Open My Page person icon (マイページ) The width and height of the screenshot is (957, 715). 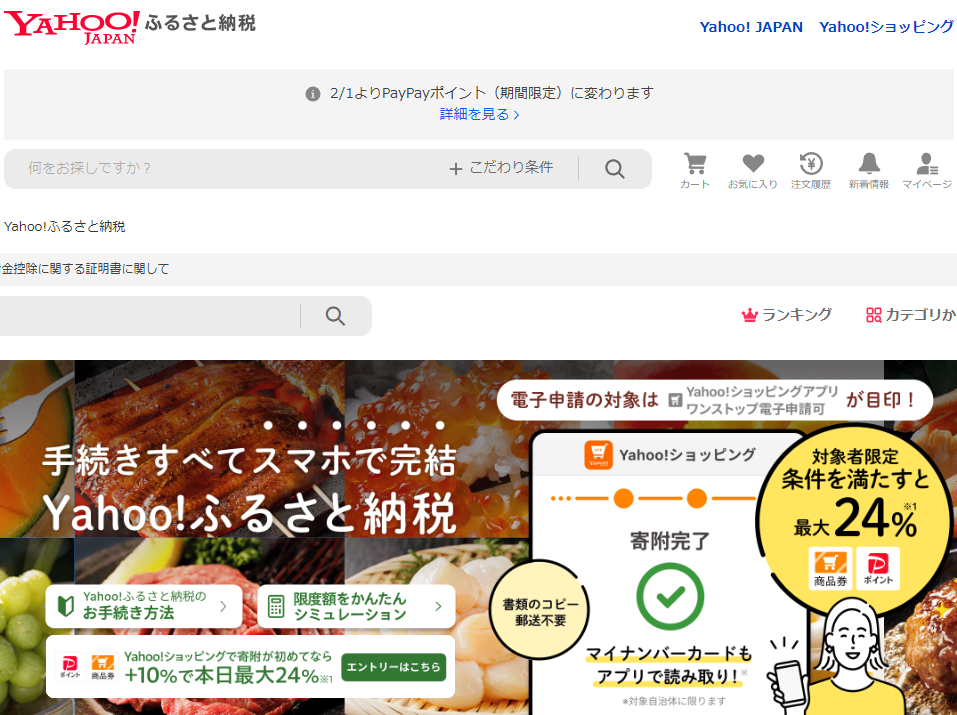(x=926, y=164)
